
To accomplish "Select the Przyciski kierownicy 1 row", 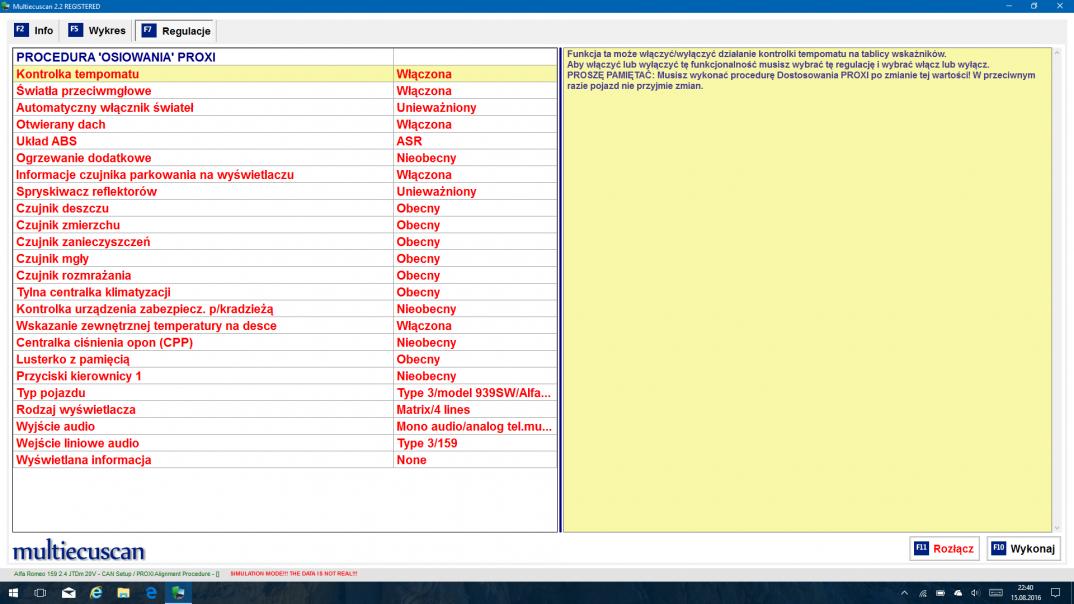I will [x=285, y=376].
